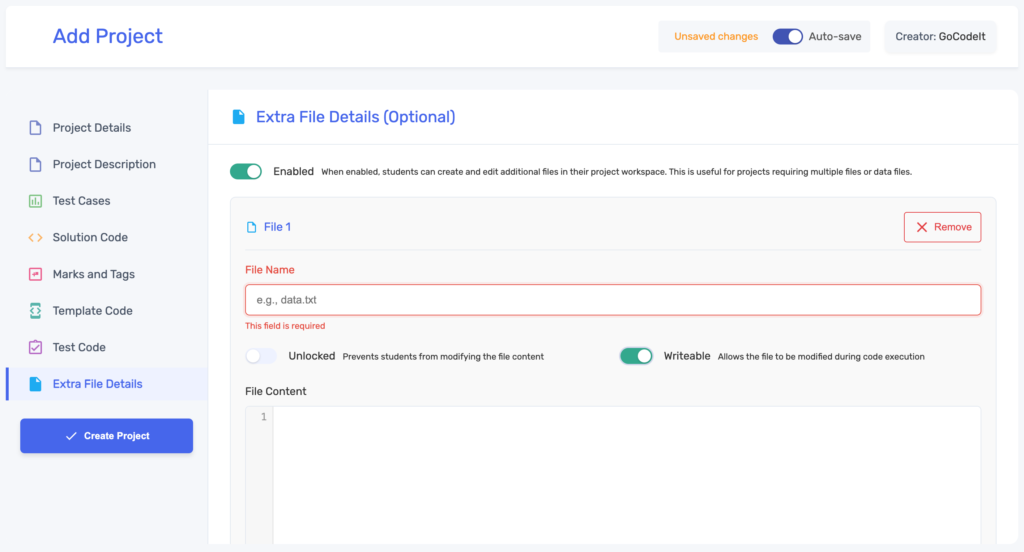Click the Project Details sidebar icon
Screen dimensions: 1024x552
tap(35, 128)
